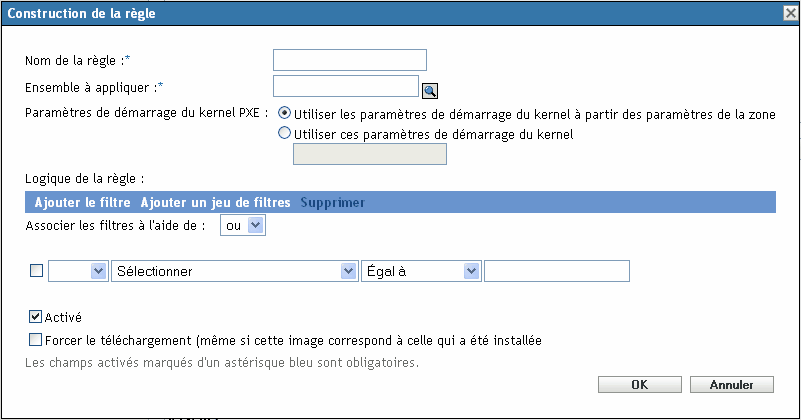
Task: Click Supprimer in filter bar
Action: tap(333, 202)
